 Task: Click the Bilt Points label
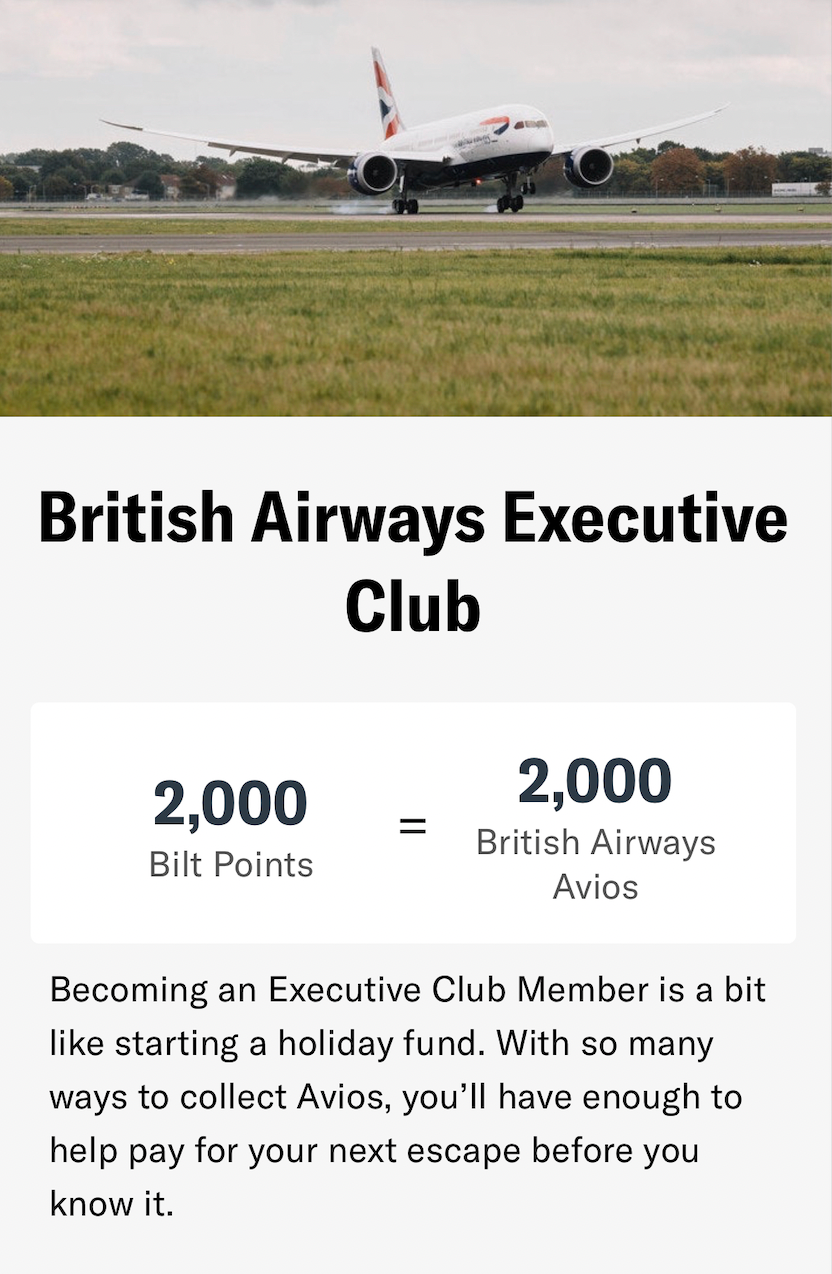point(231,864)
